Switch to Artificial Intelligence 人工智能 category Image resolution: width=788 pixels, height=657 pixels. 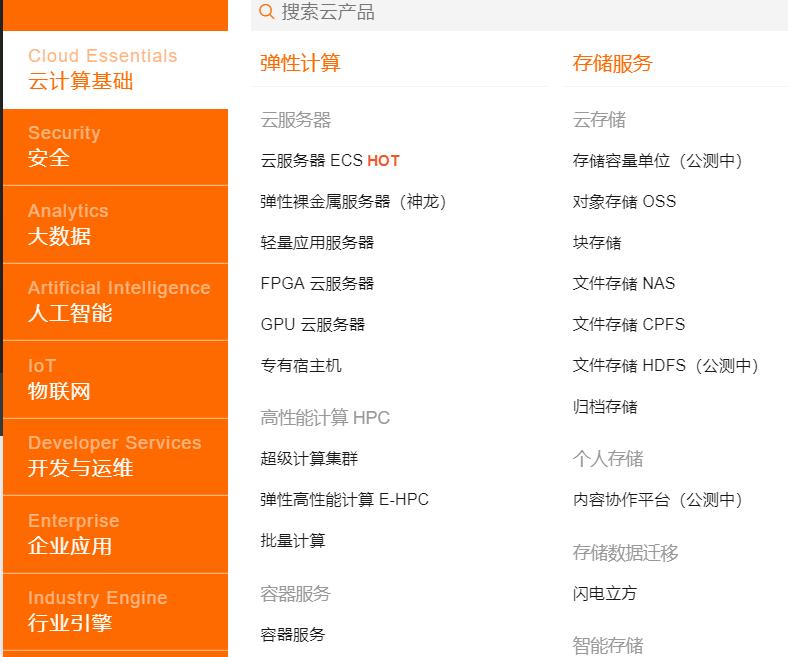[x=116, y=302]
